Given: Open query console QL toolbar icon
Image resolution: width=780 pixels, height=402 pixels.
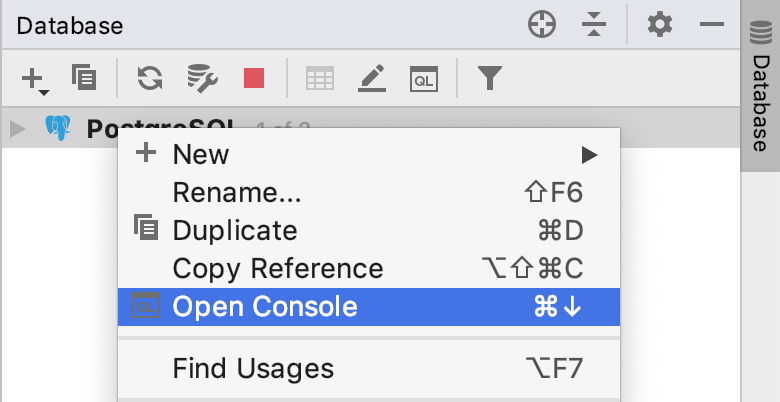Looking at the screenshot, I should pyautogui.click(x=424, y=79).
